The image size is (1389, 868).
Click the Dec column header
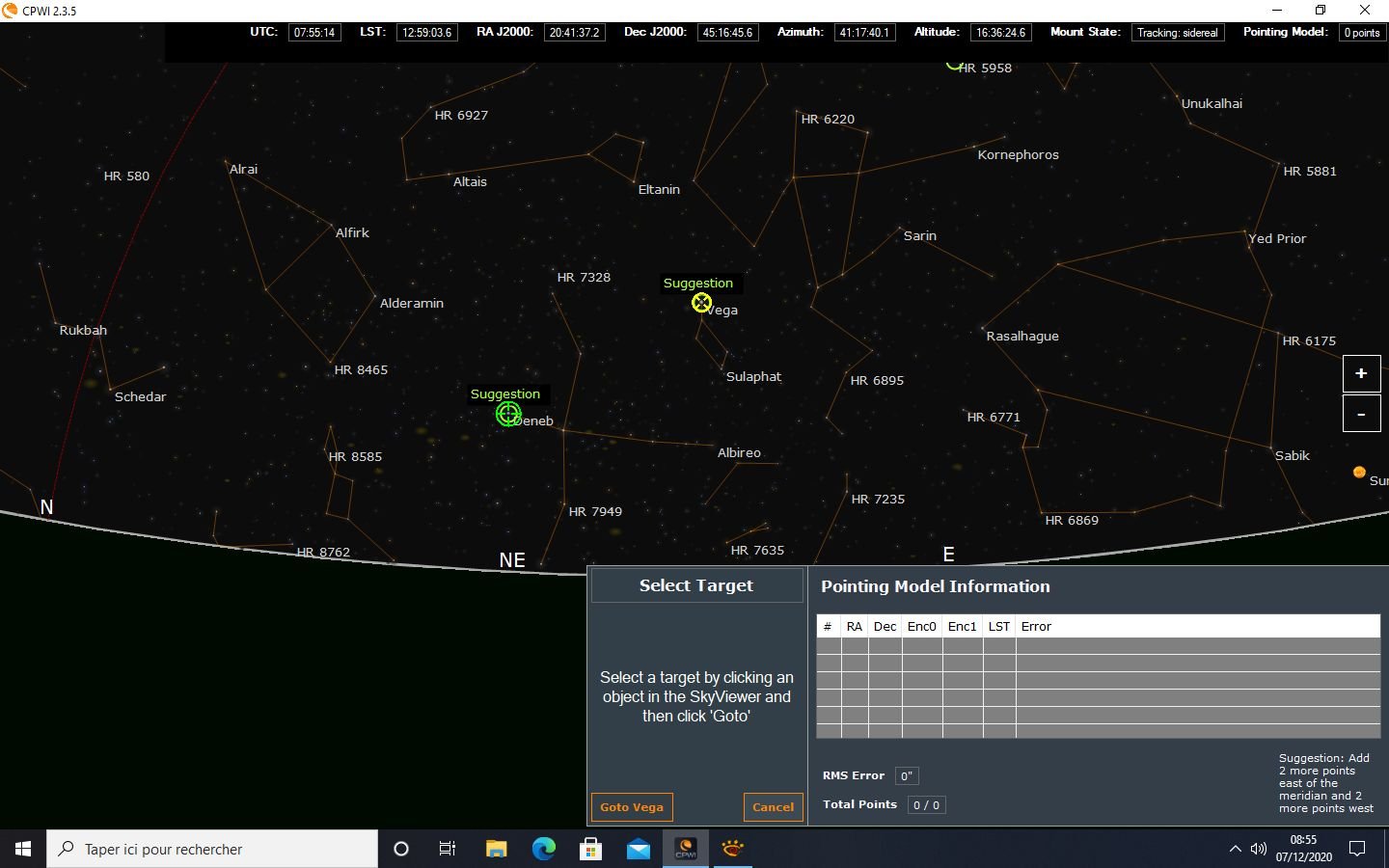tap(885, 627)
